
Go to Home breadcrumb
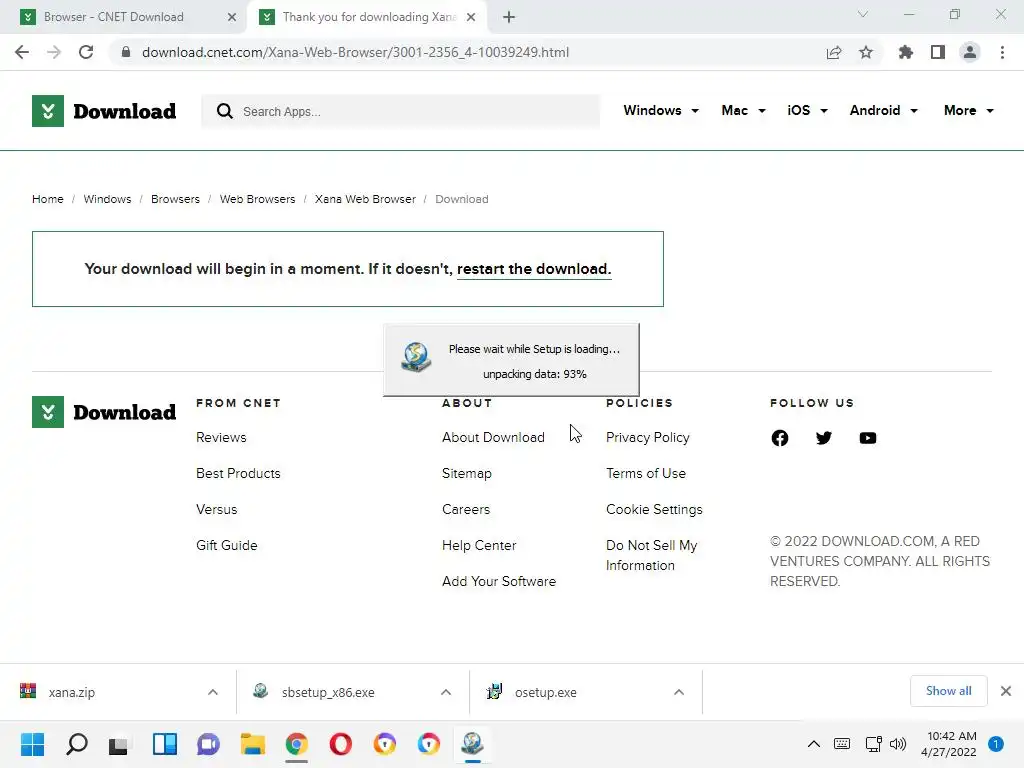click(x=48, y=199)
